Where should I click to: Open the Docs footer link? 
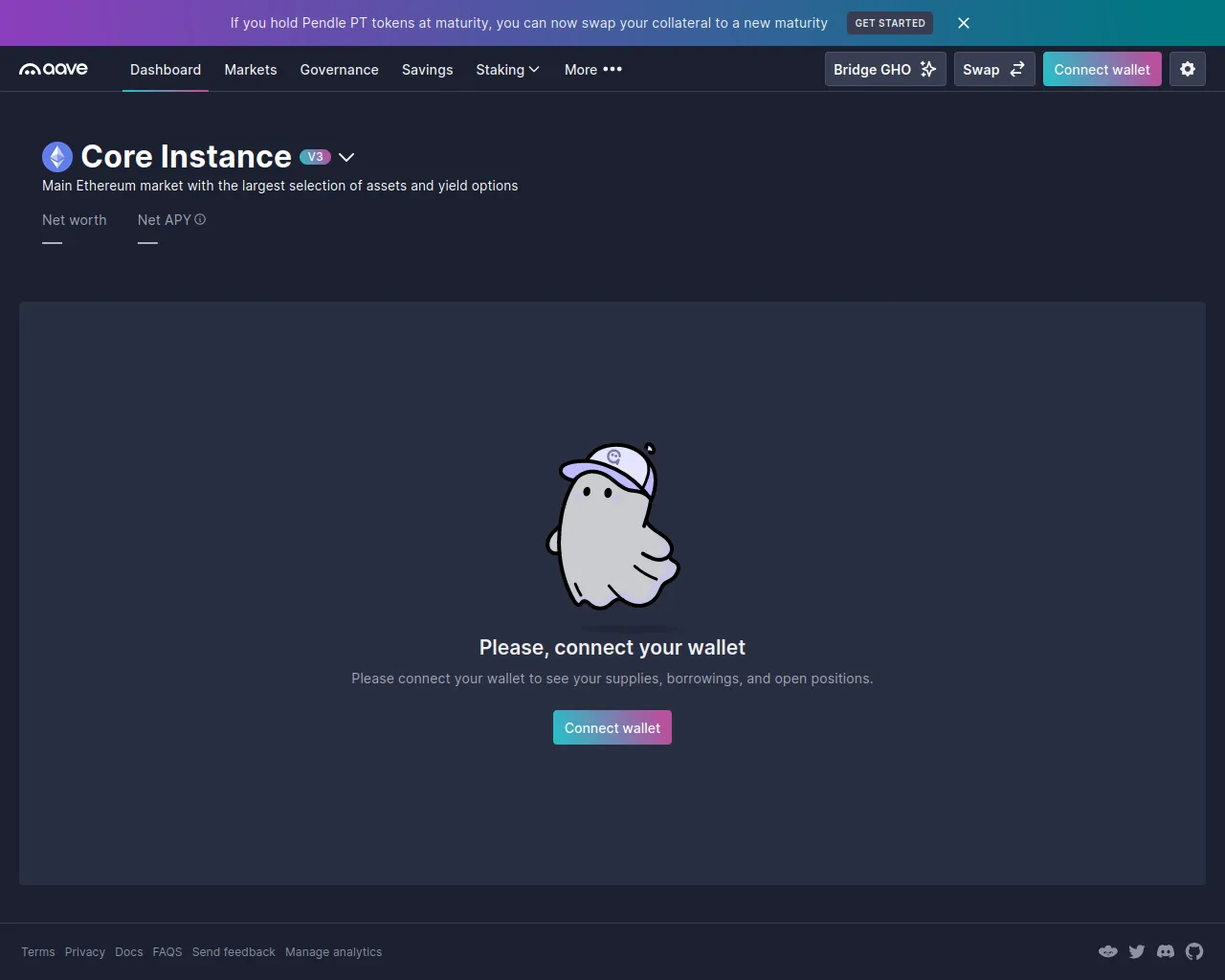point(129,952)
